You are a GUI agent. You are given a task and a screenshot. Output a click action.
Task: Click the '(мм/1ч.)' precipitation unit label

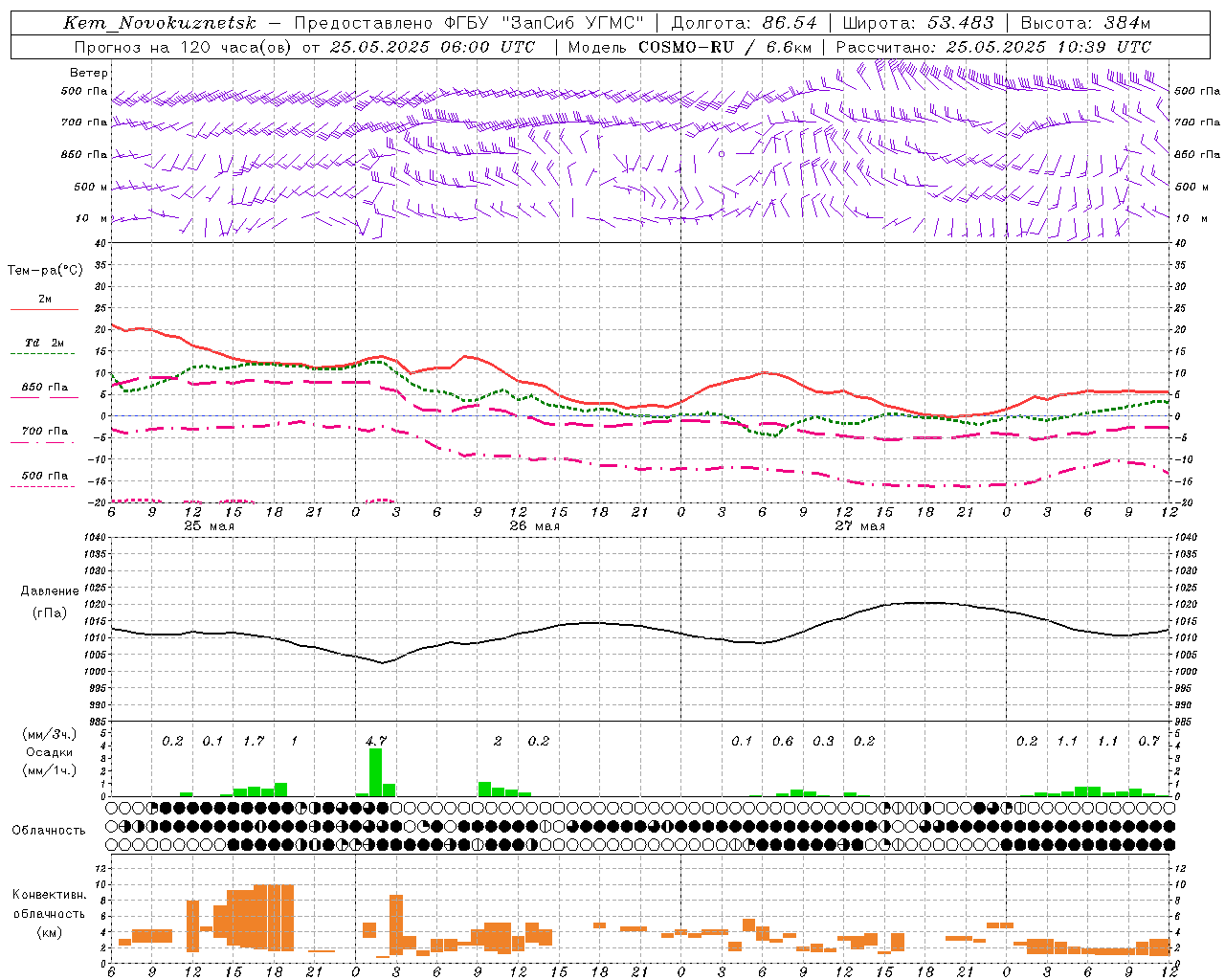coord(49,770)
